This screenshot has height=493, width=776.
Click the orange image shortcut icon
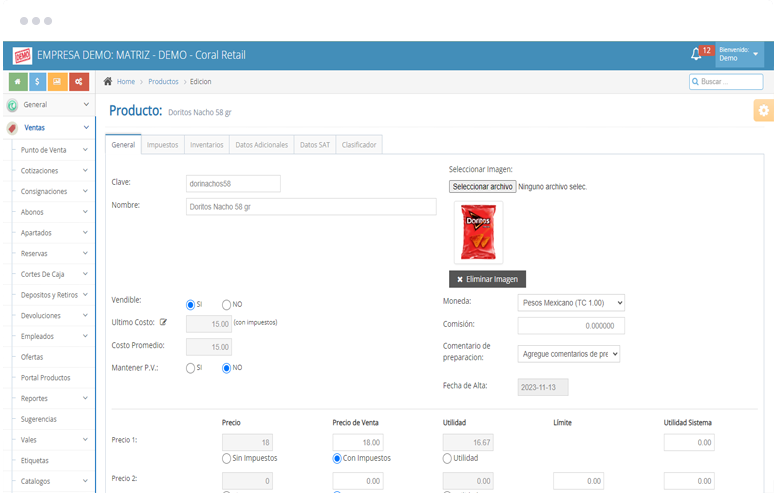[x=57, y=82]
